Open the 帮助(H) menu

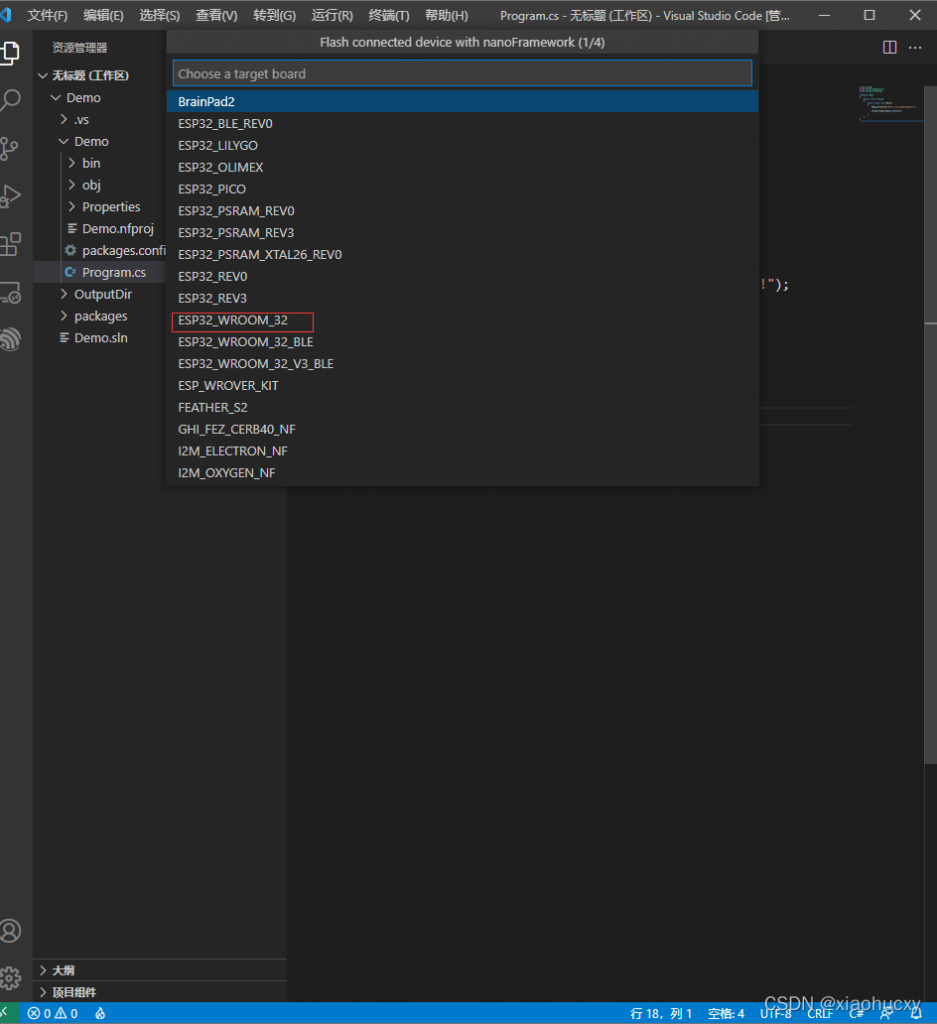(447, 15)
